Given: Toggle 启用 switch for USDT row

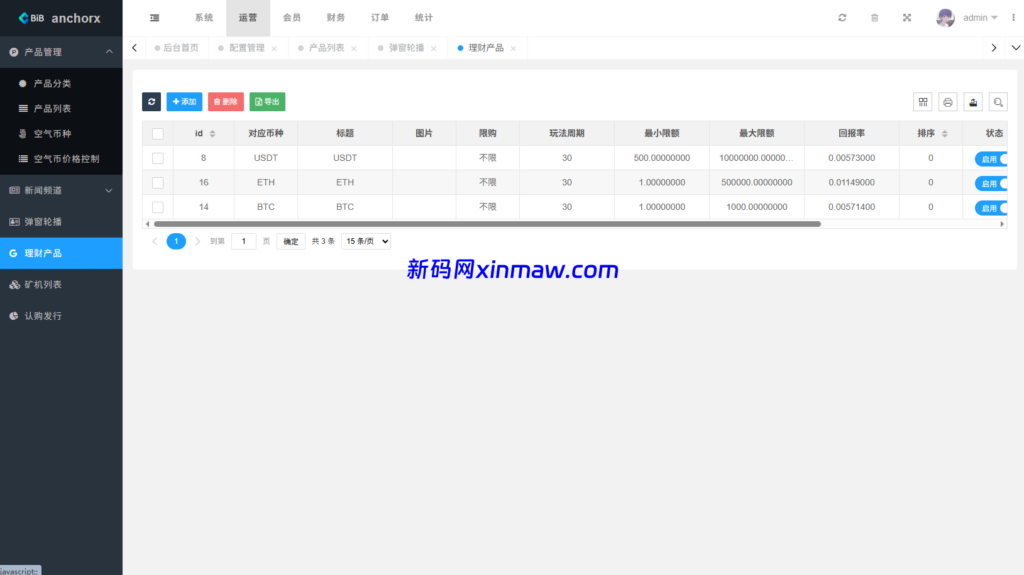Looking at the screenshot, I should point(991,159).
